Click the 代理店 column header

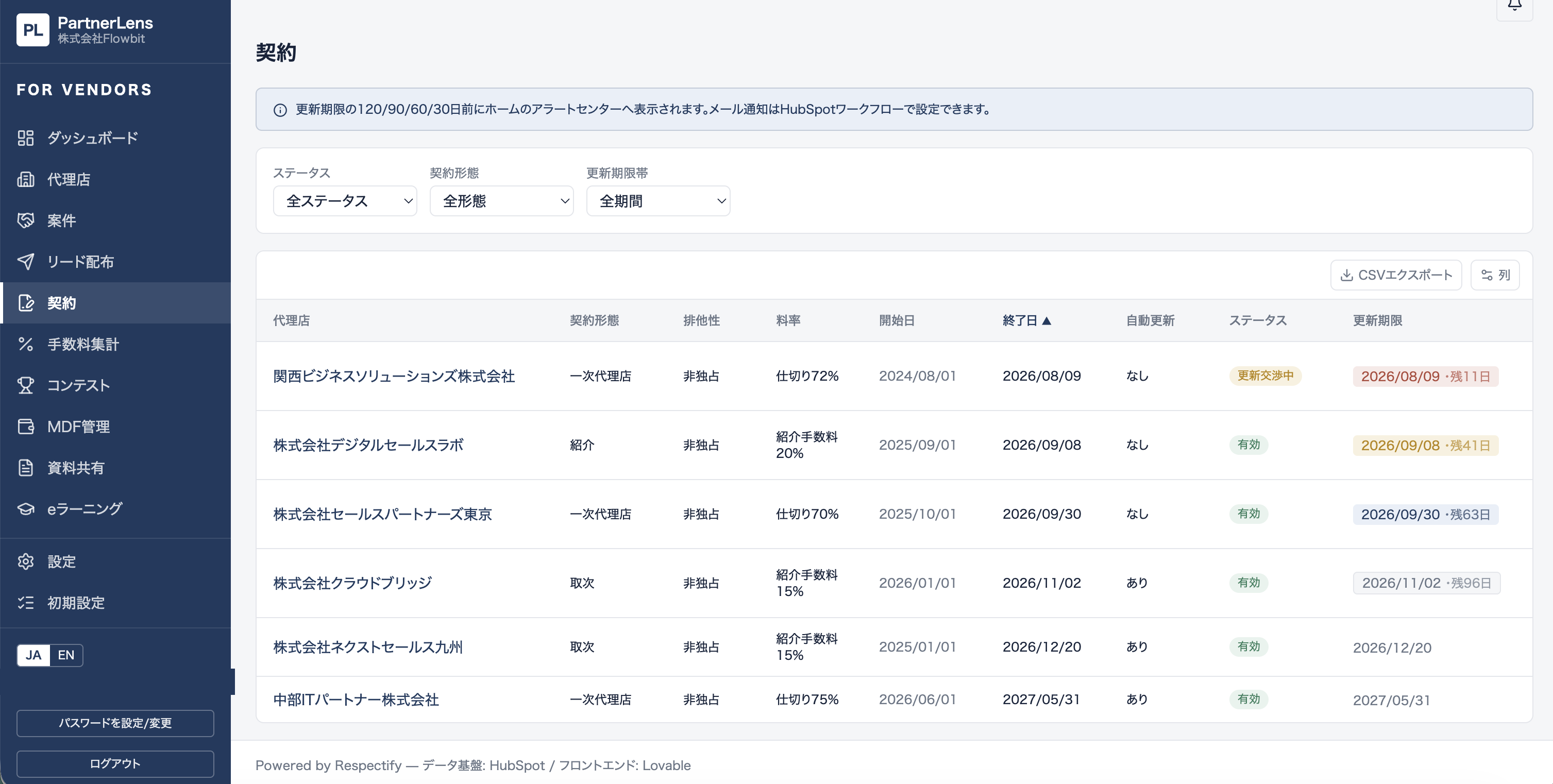coord(291,320)
